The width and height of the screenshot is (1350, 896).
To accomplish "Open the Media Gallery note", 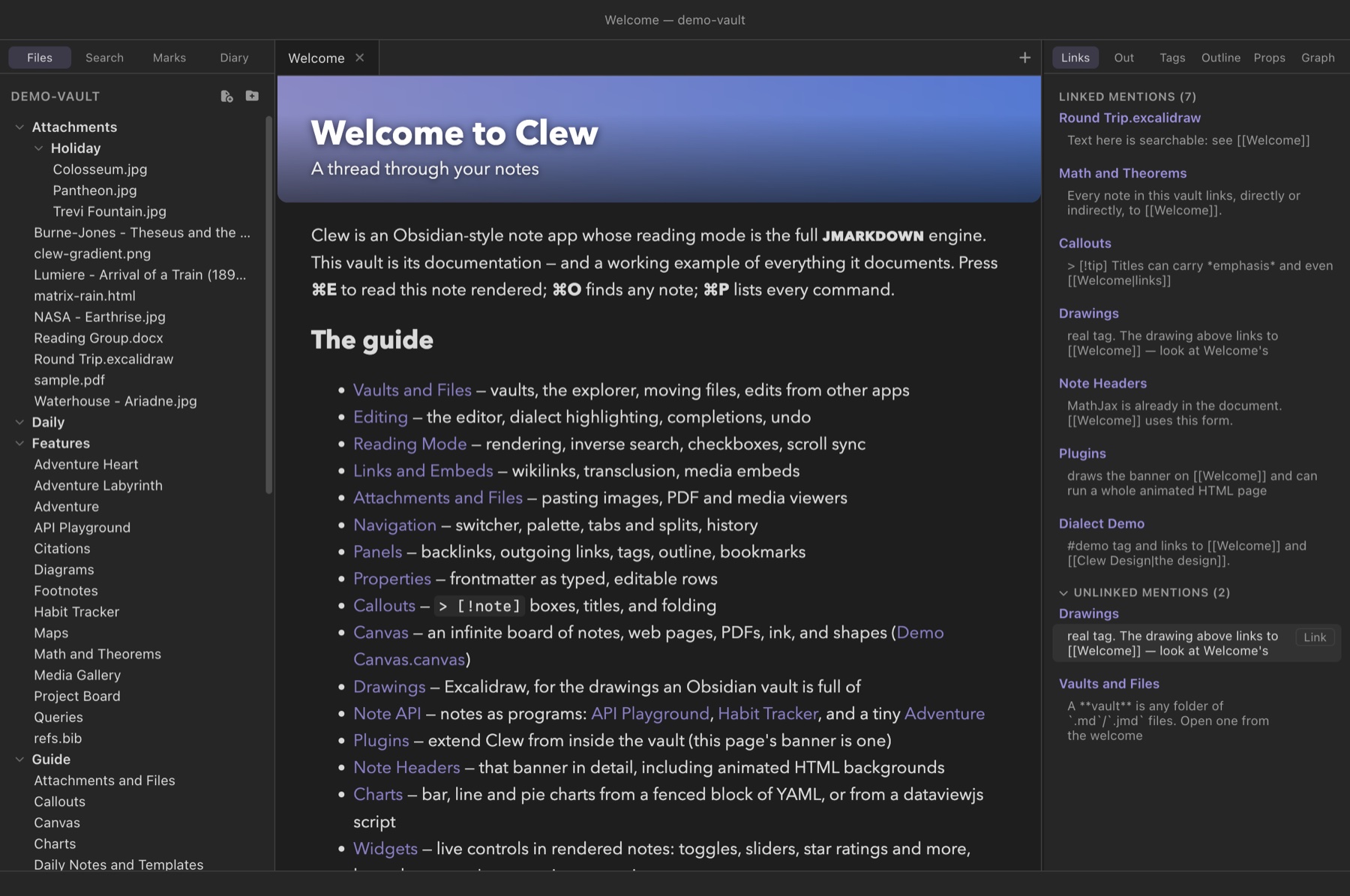I will 77,675.
